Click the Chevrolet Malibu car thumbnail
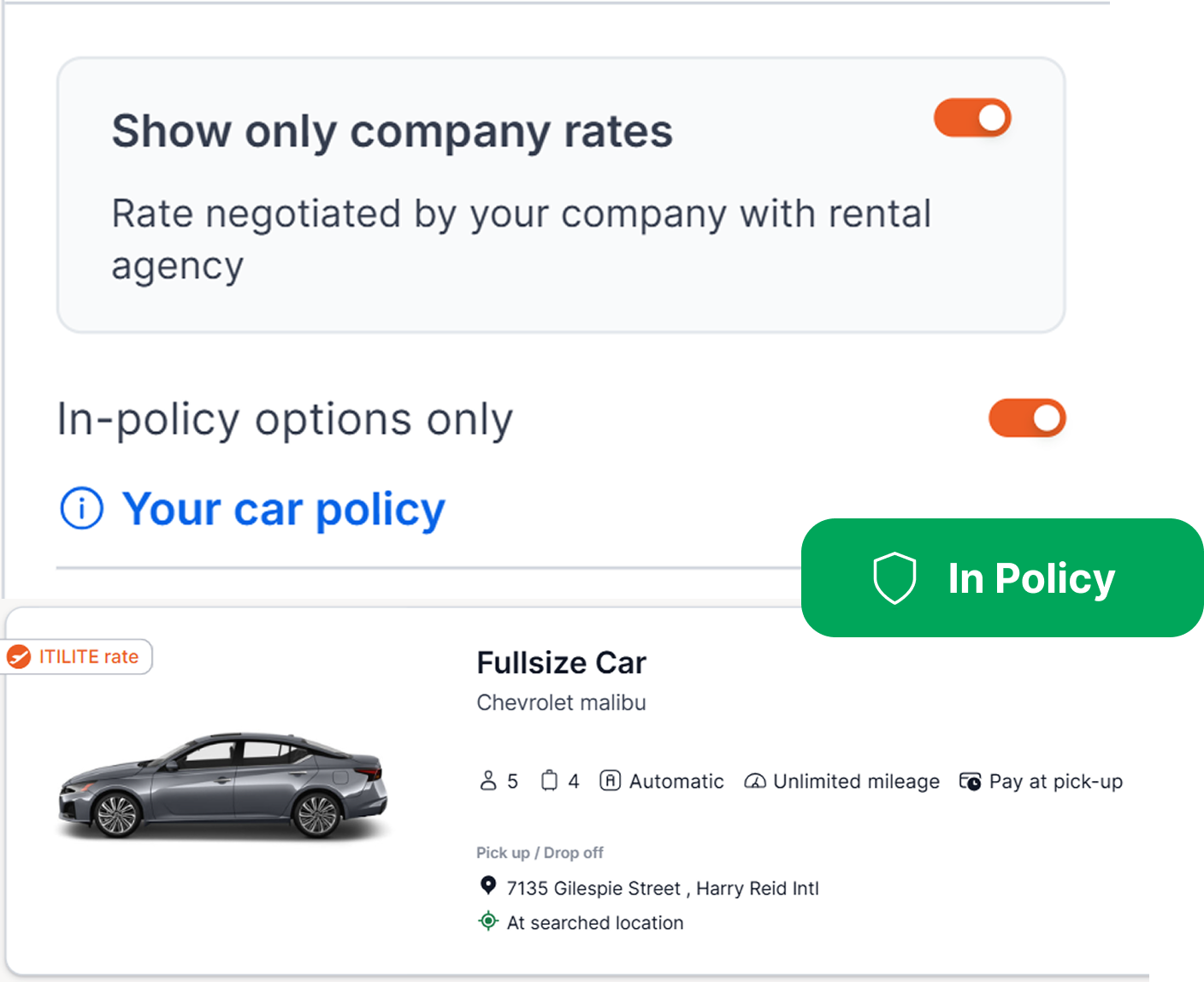The width and height of the screenshot is (1204, 982). pyautogui.click(x=223, y=786)
